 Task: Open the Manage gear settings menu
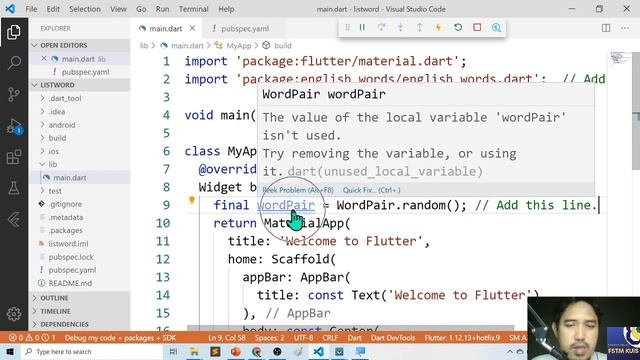tap(14, 313)
